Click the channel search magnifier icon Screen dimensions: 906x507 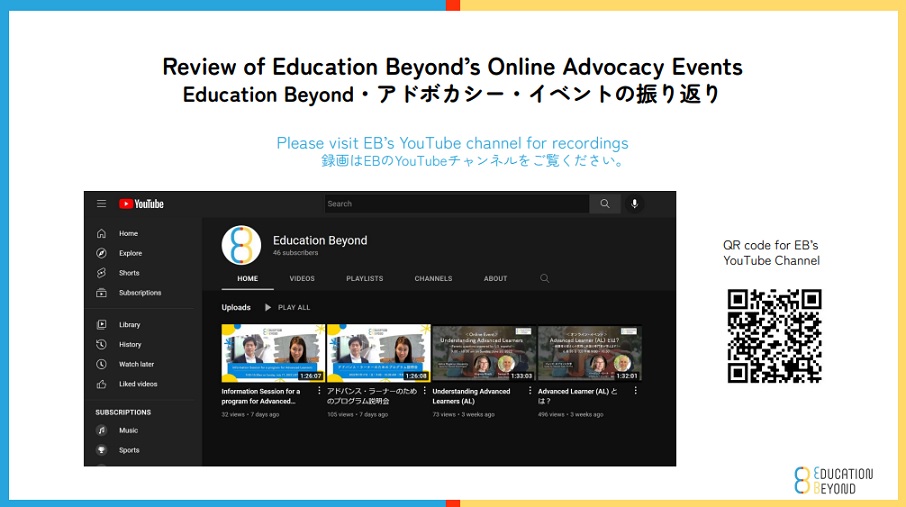(544, 279)
